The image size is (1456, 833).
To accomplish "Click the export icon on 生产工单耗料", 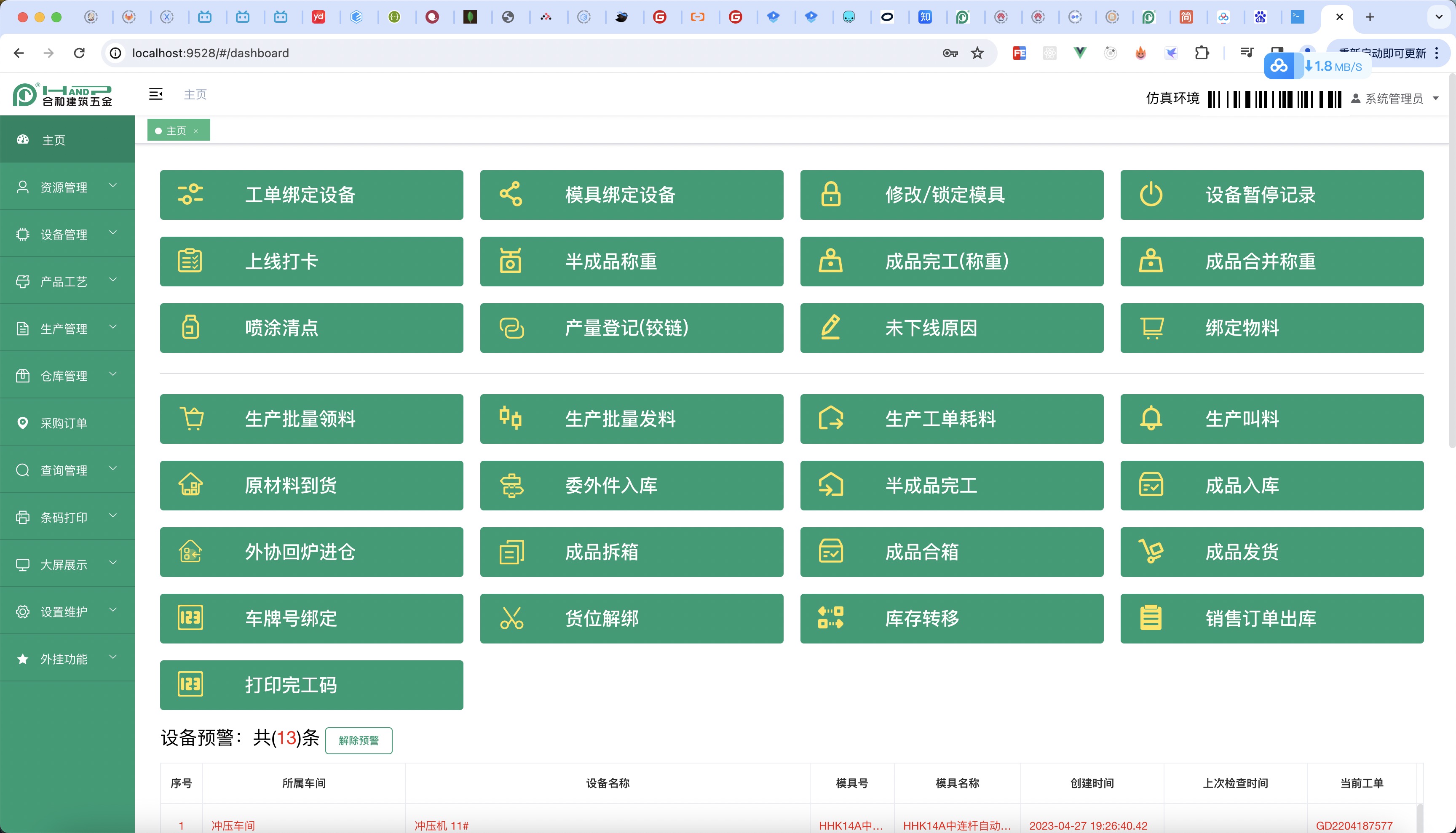I will [831, 418].
